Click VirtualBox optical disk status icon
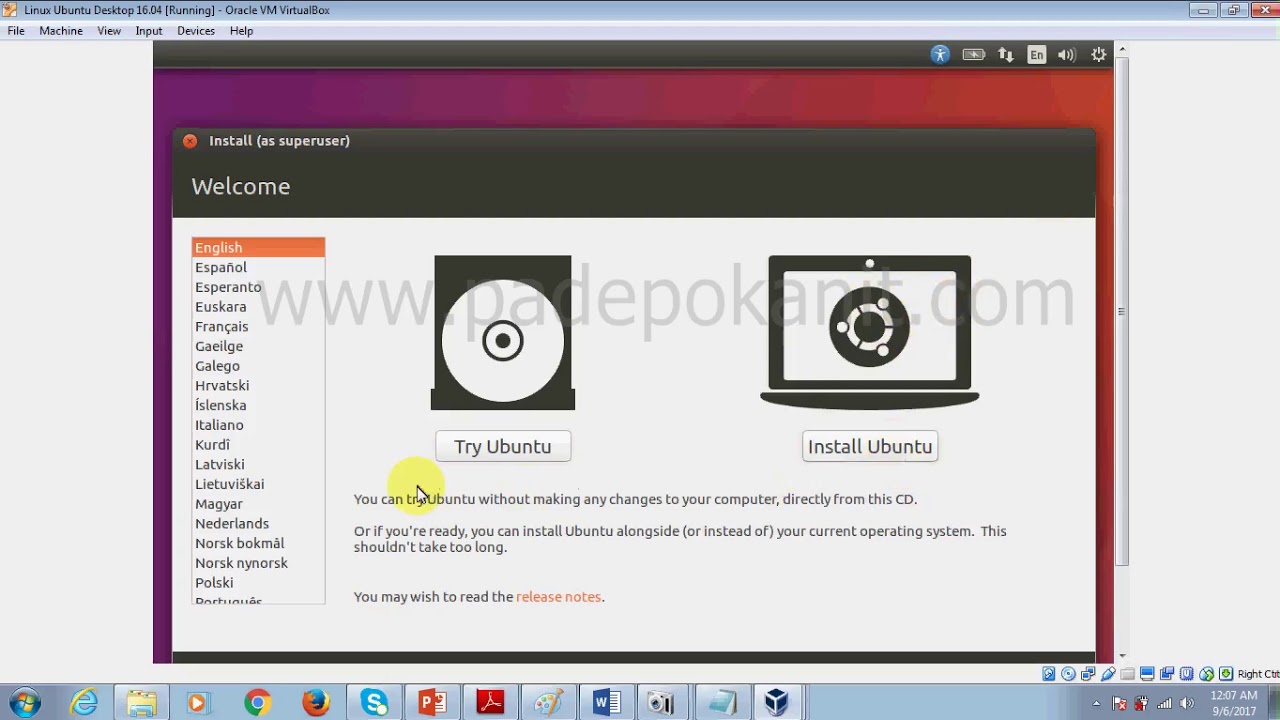The width and height of the screenshot is (1280, 720). tap(1068, 674)
